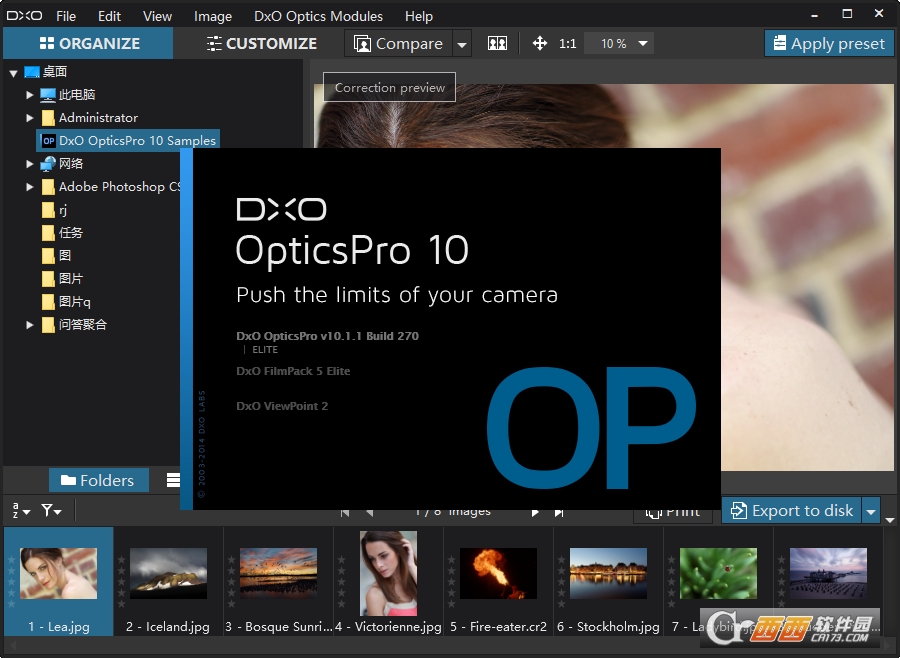Screen dimensions: 900x658
Task: Click the Correction preview label
Action: [390, 88]
